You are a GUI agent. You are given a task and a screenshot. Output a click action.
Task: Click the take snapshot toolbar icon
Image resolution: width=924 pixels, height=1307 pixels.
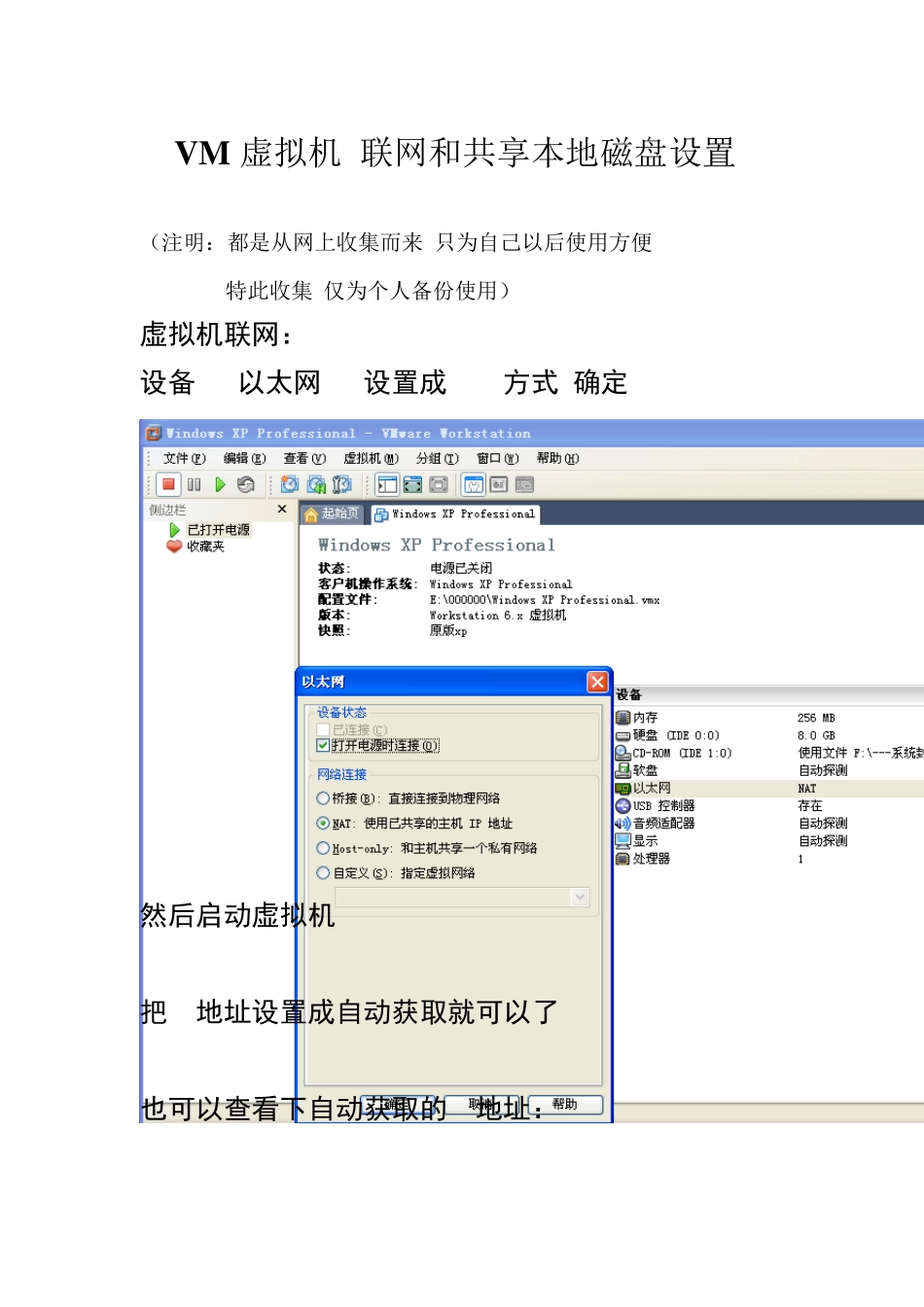pos(290,484)
